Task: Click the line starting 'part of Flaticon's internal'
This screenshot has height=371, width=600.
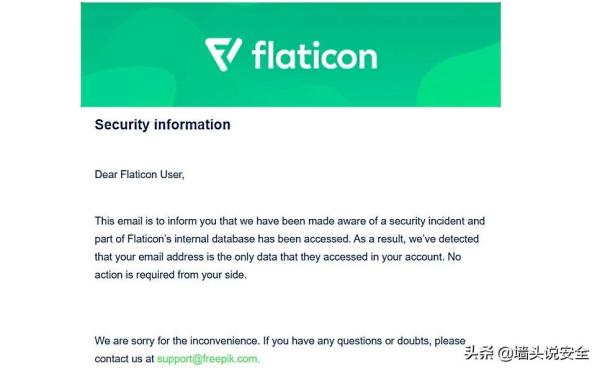Action: coord(287,239)
